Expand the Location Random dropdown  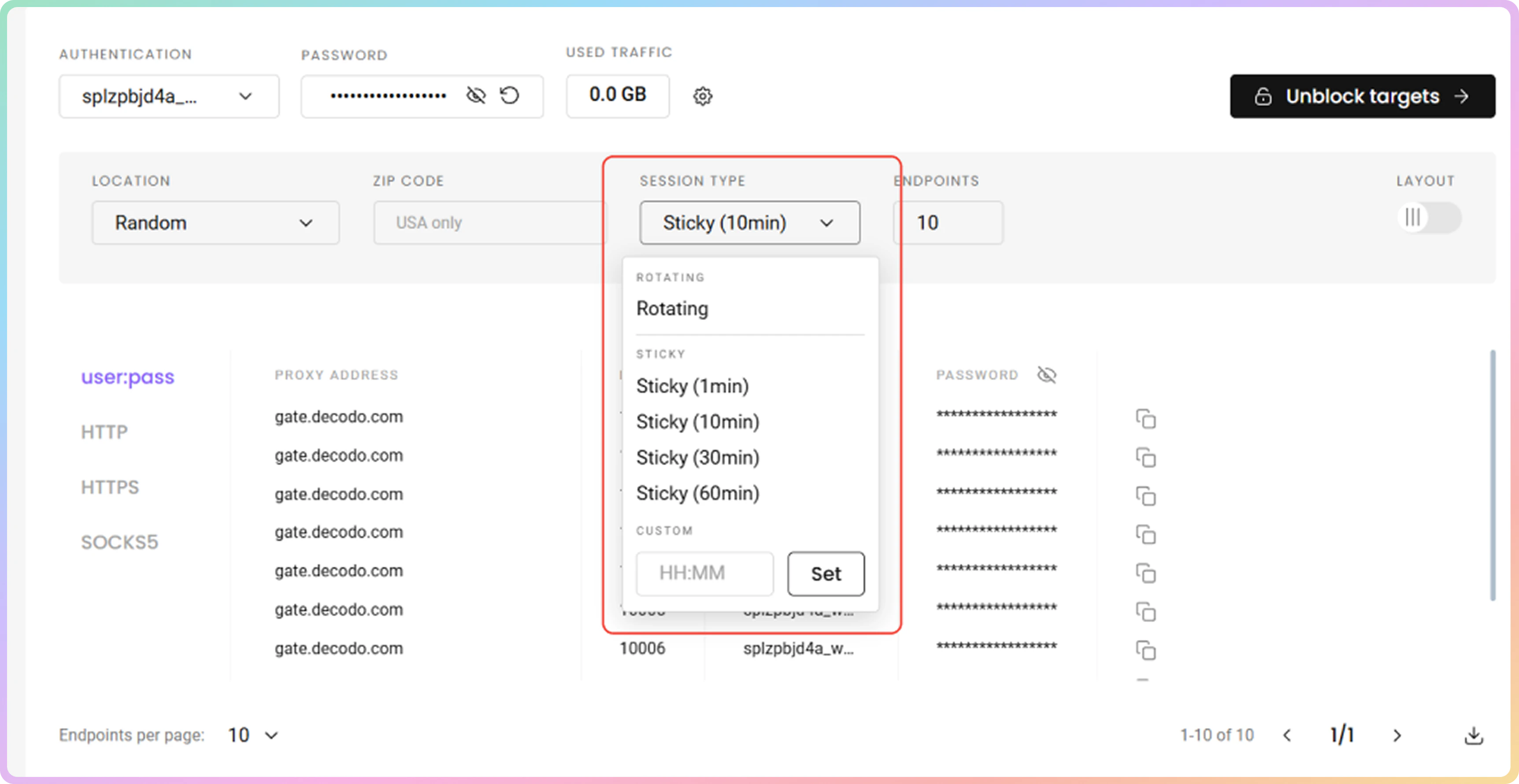[x=215, y=223]
